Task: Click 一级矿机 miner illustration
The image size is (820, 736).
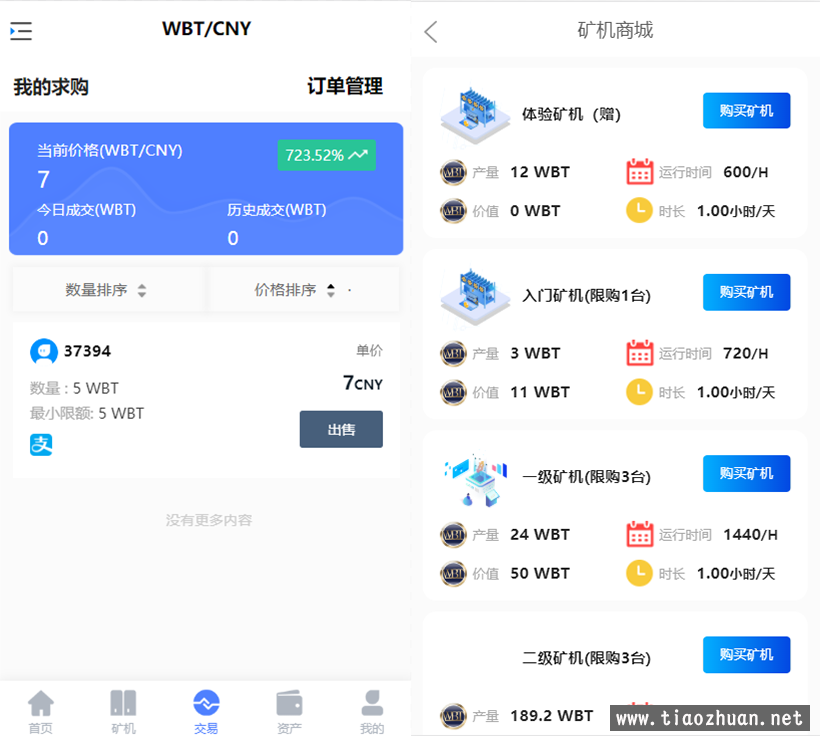Action: 476,478
